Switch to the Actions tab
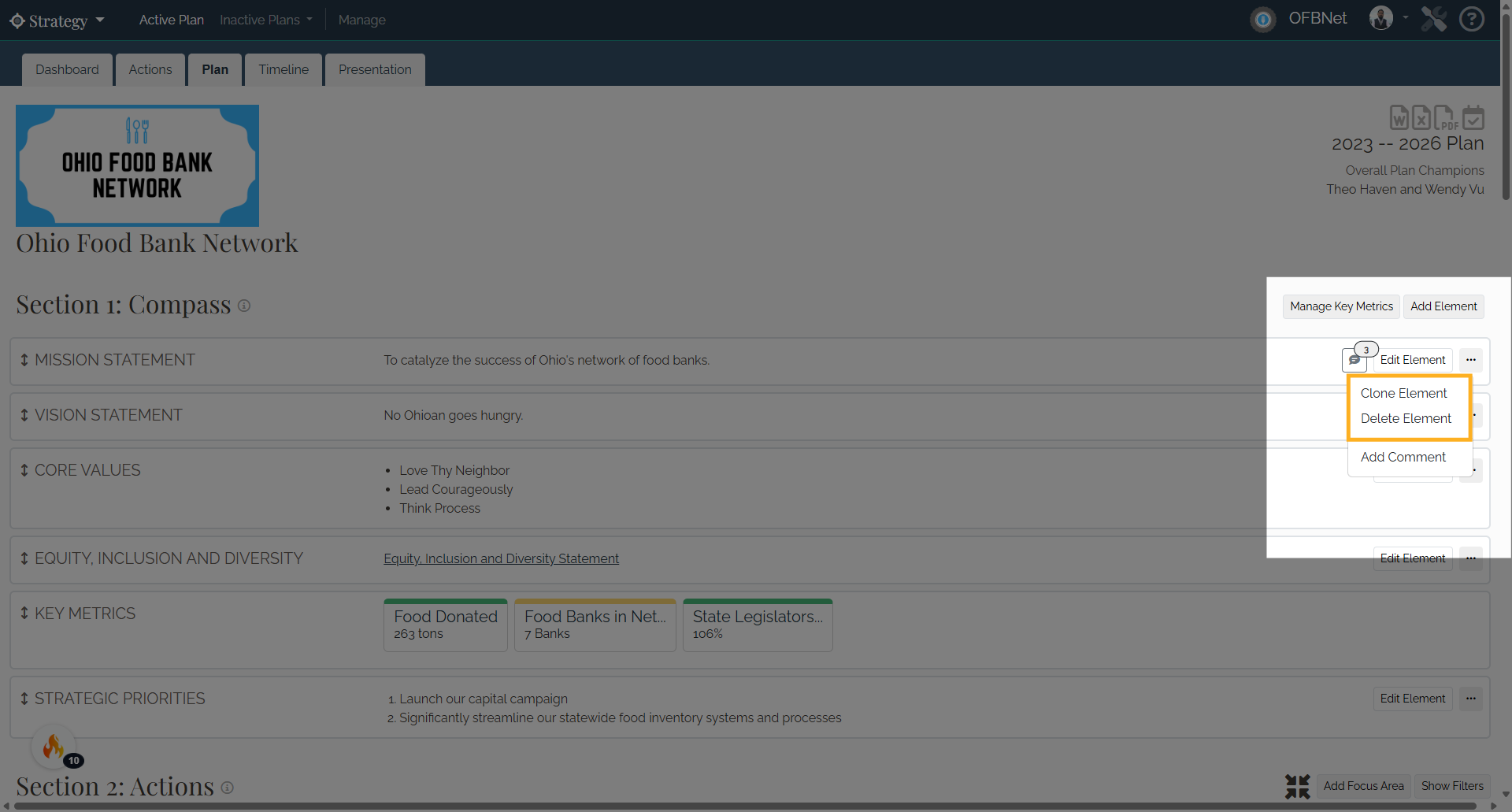This screenshot has height=812, width=1512. pos(150,69)
